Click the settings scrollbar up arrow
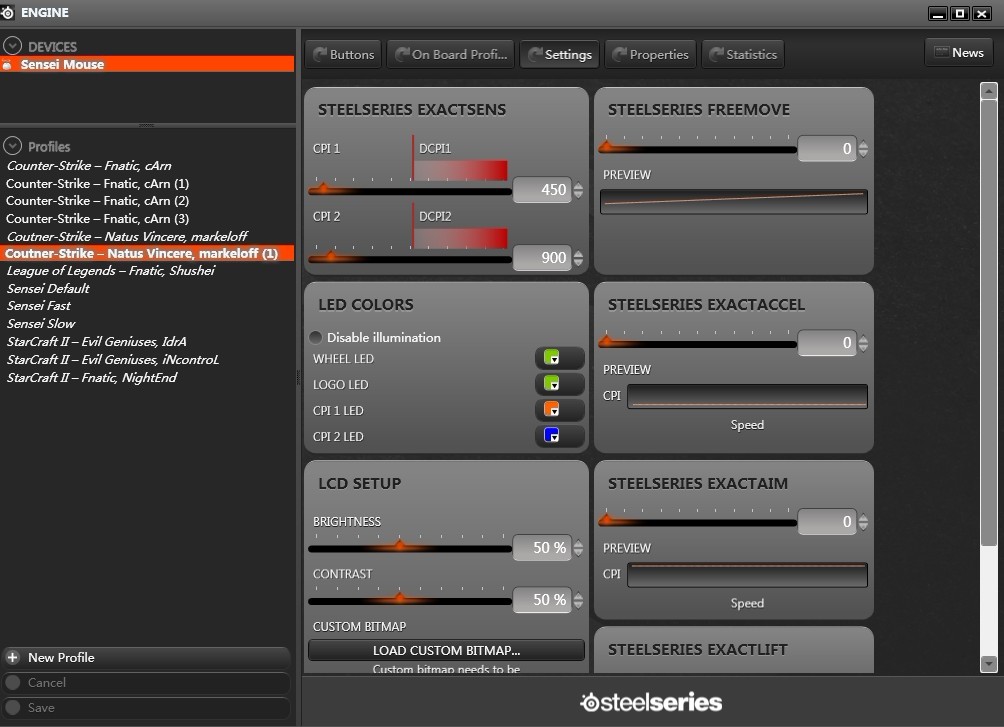The height and width of the screenshot is (727, 1004). [989, 91]
